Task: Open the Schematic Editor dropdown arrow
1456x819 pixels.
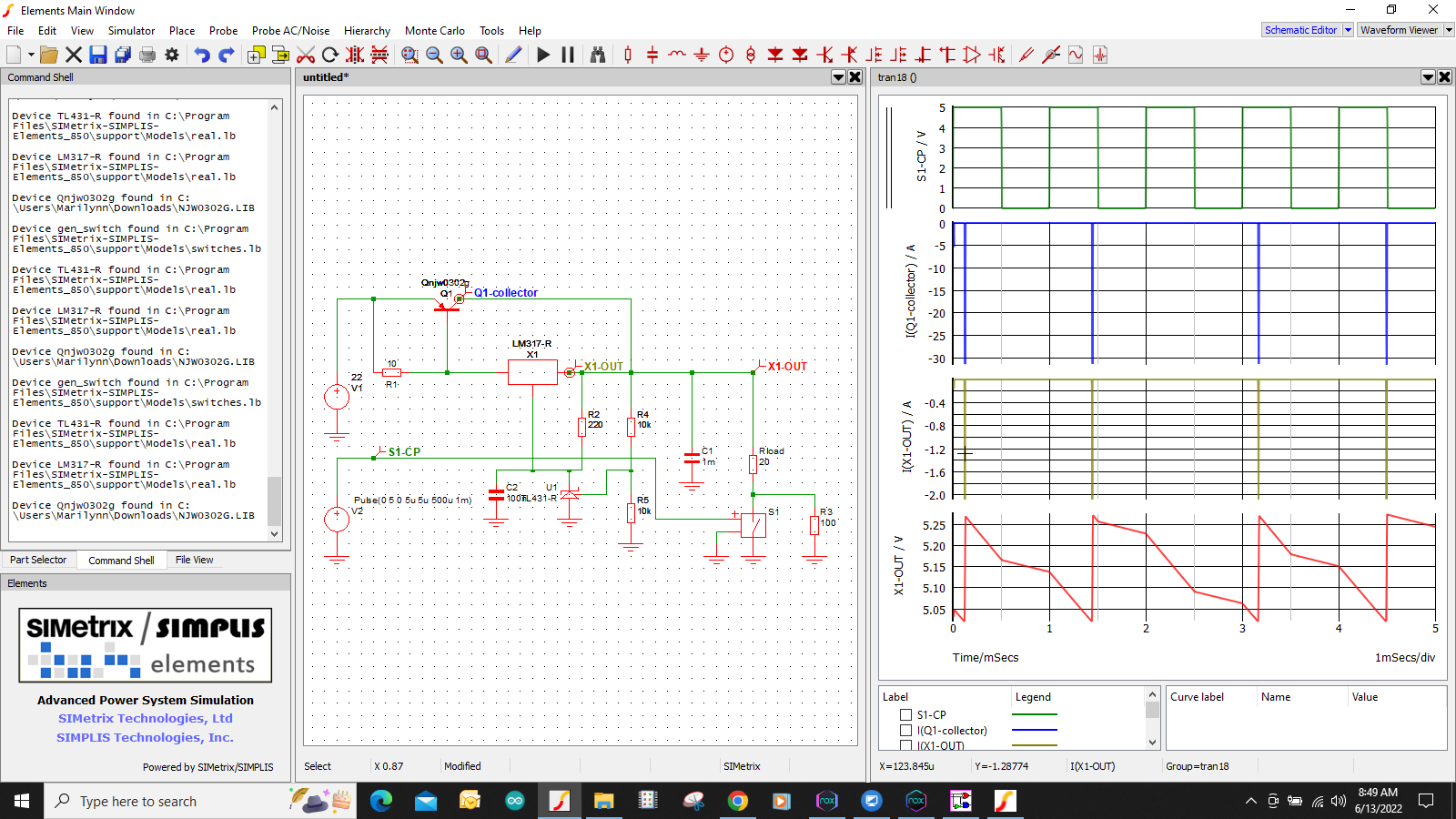Action: [x=1348, y=30]
